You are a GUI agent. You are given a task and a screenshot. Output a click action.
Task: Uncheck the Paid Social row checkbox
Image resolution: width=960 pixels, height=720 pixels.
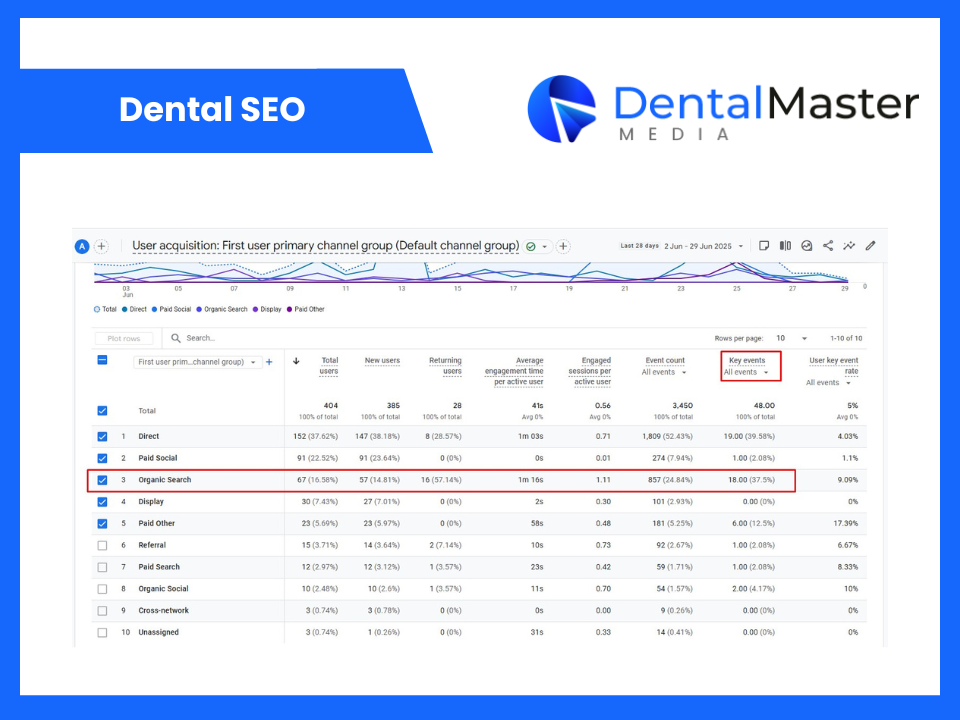pyautogui.click(x=102, y=459)
